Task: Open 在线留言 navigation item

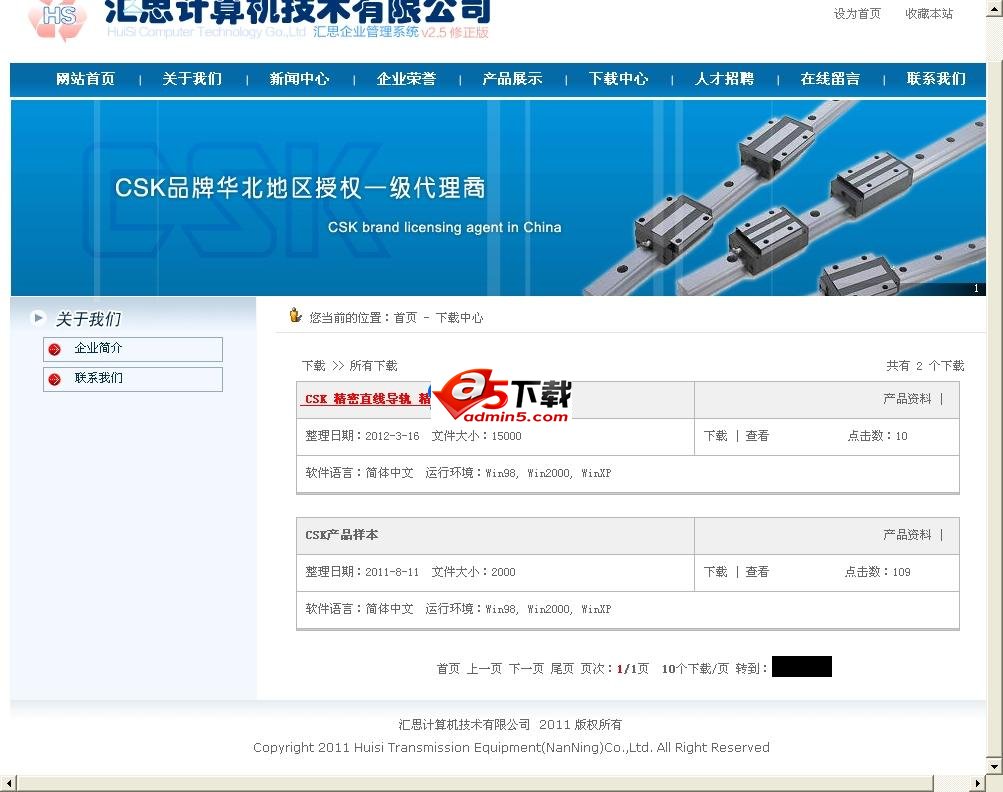Action: (x=830, y=79)
